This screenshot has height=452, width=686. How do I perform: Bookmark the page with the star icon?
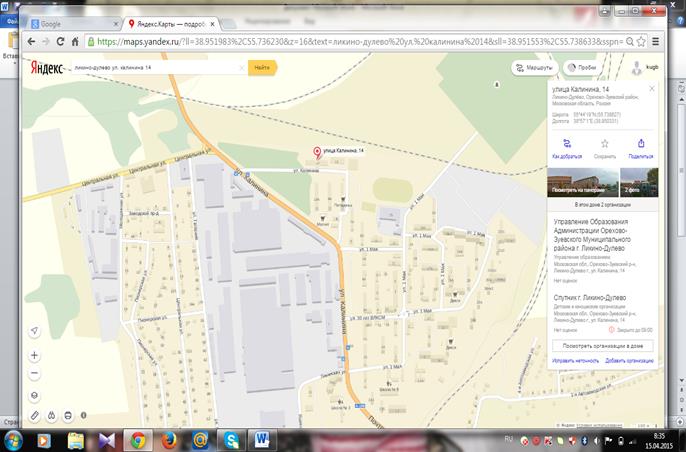tap(641, 42)
